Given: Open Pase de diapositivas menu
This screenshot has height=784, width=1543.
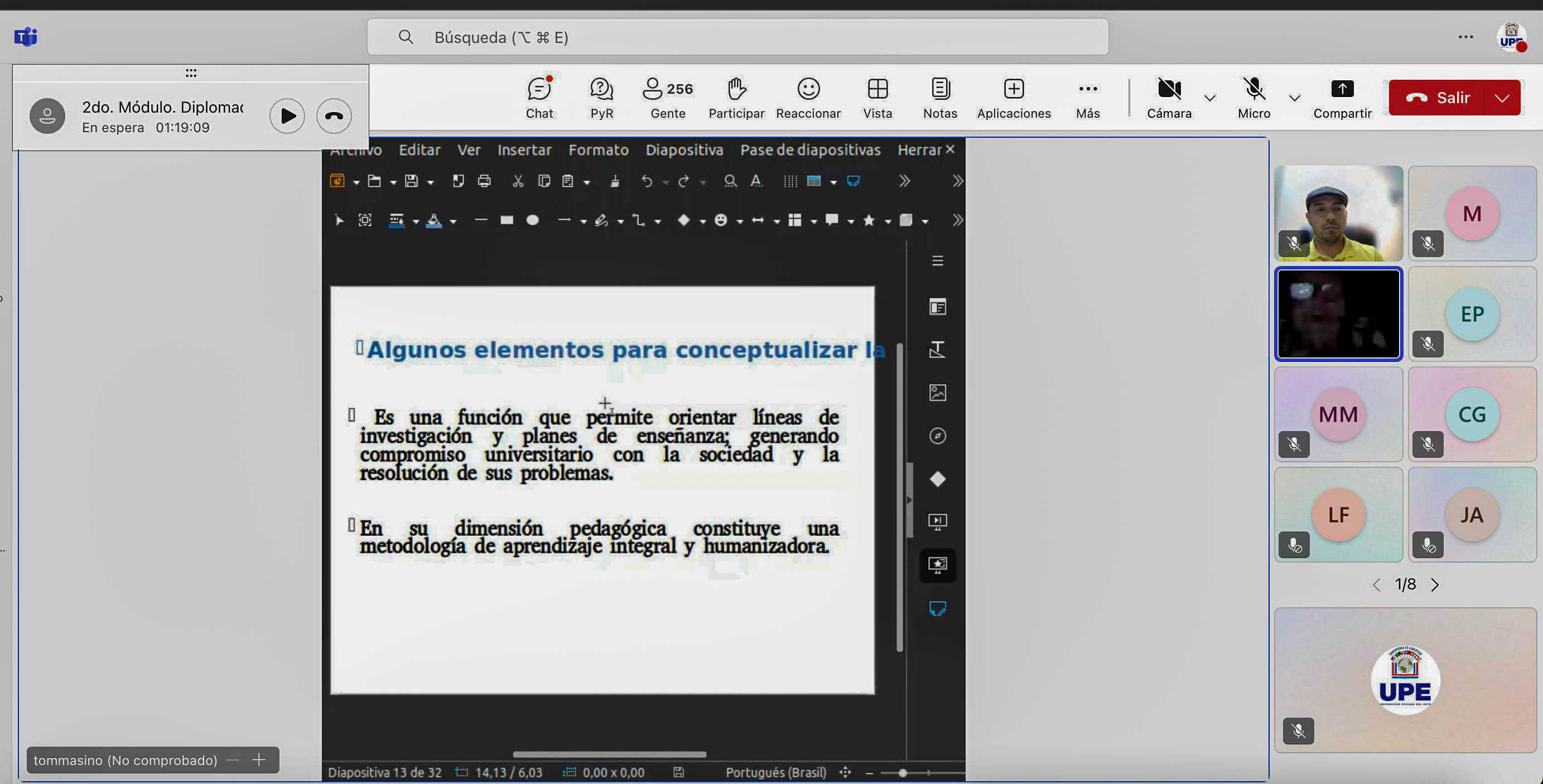Looking at the screenshot, I should point(810,150).
